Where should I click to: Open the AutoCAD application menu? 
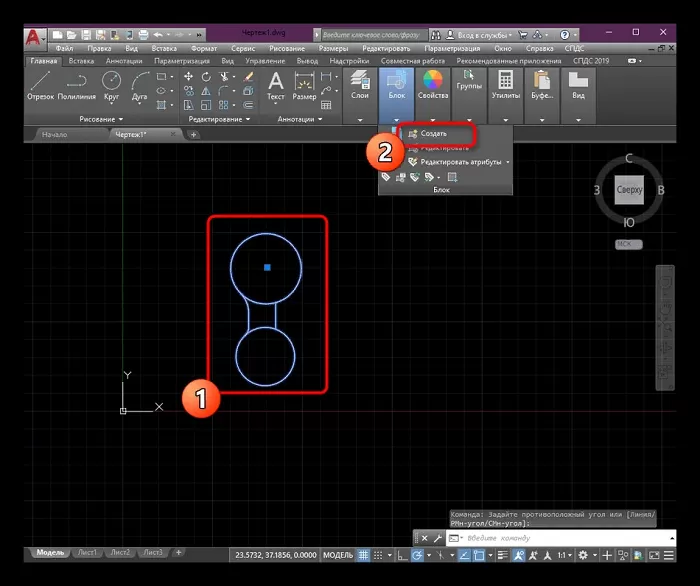[x=34, y=37]
